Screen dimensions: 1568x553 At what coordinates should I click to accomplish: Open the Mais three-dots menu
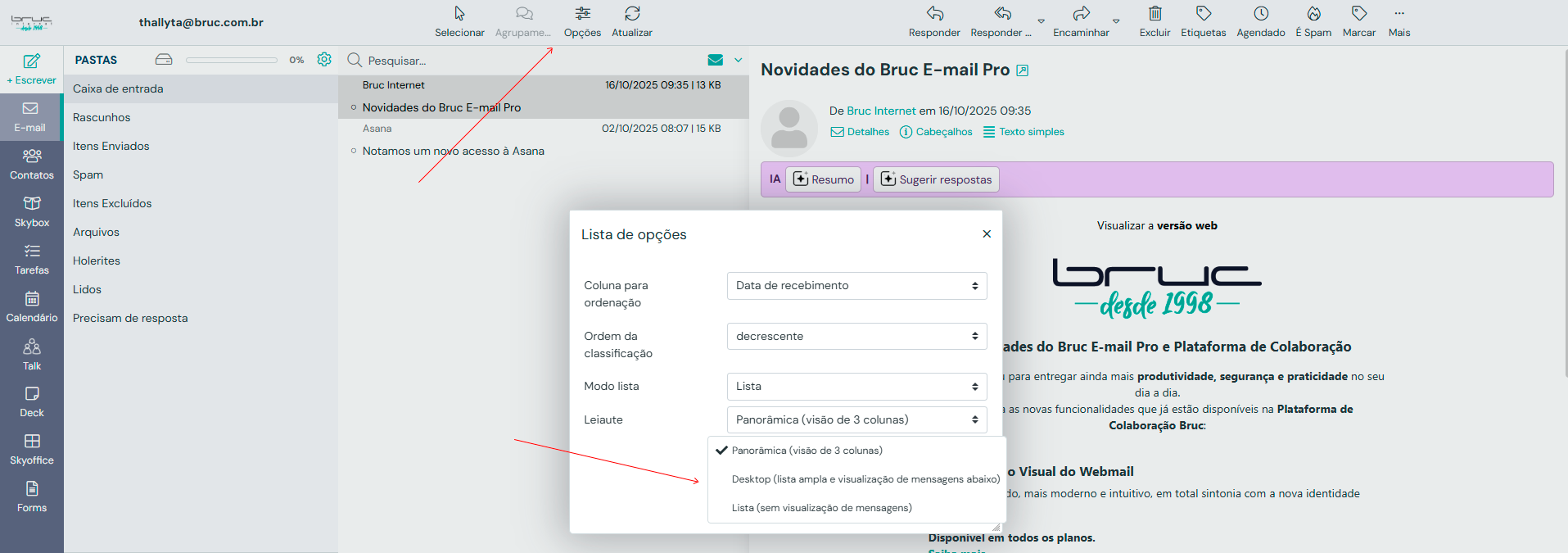pos(1399,22)
